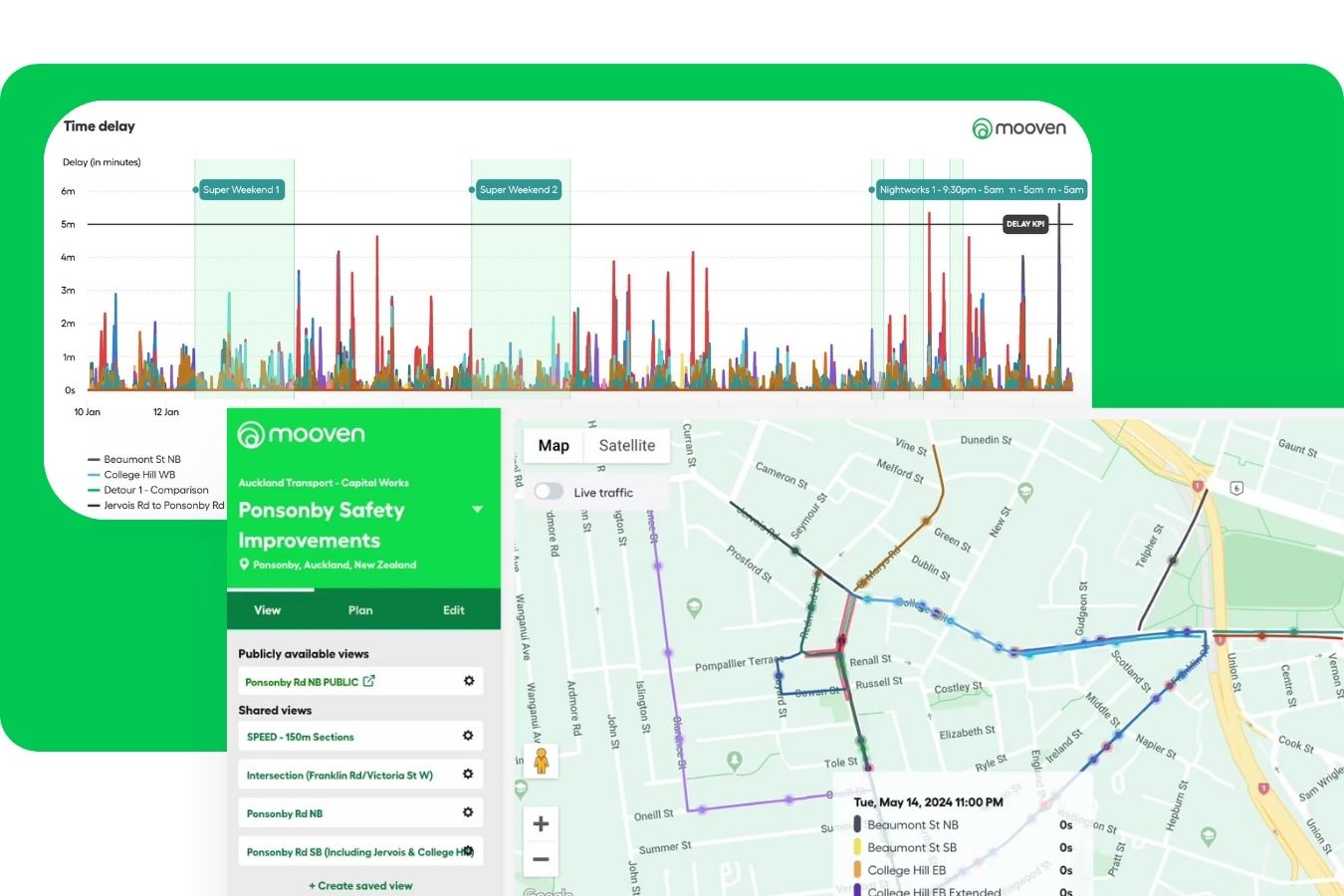Click the 12 Jan axis label
The height and width of the screenshot is (896, 1344).
tap(166, 412)
